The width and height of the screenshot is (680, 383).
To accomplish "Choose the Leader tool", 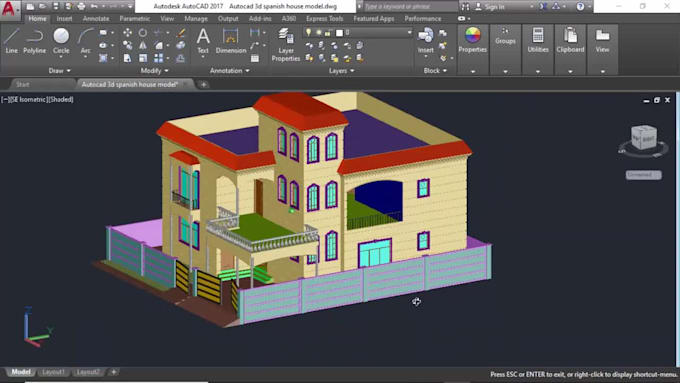I will tap(255, 45).
